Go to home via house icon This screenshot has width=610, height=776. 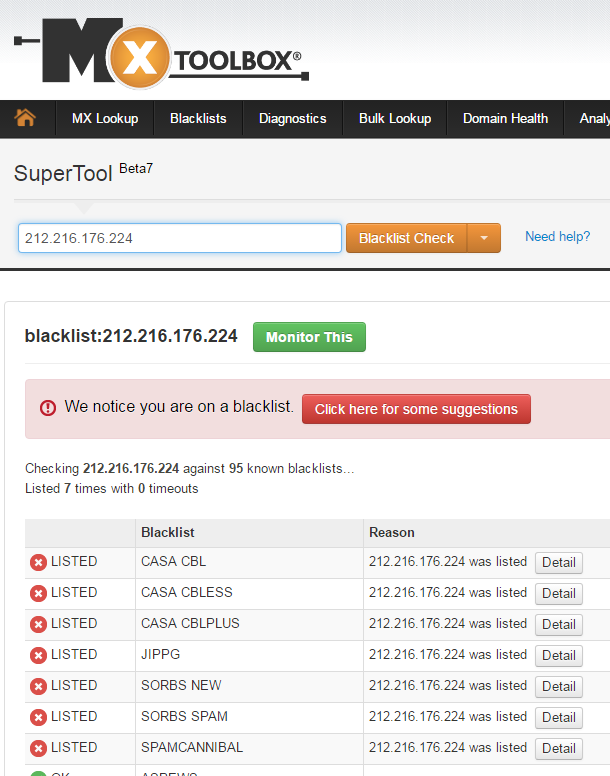[x=25, y=118]
